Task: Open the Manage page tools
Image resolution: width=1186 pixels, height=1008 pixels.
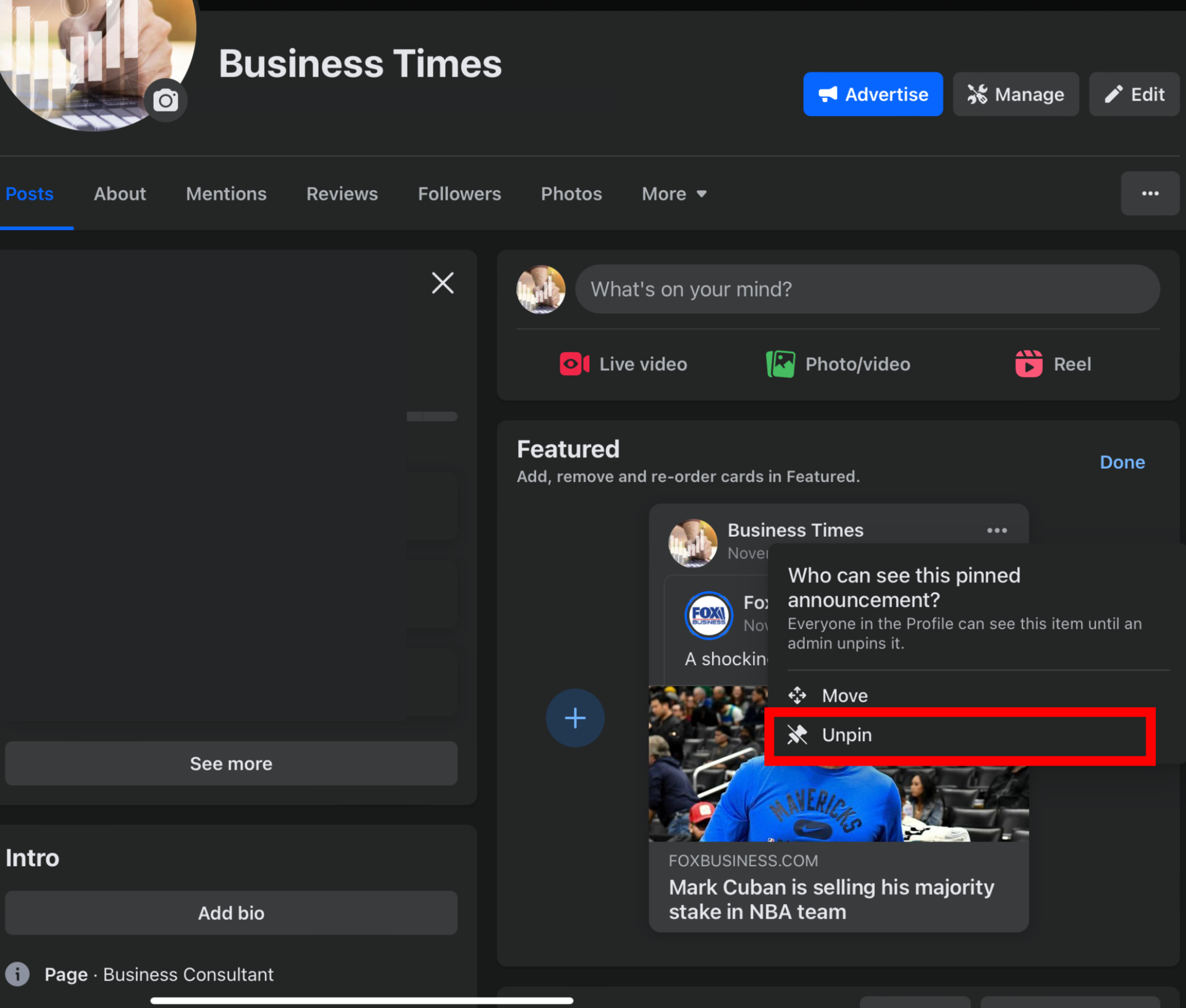Action: pos(1015,94)
